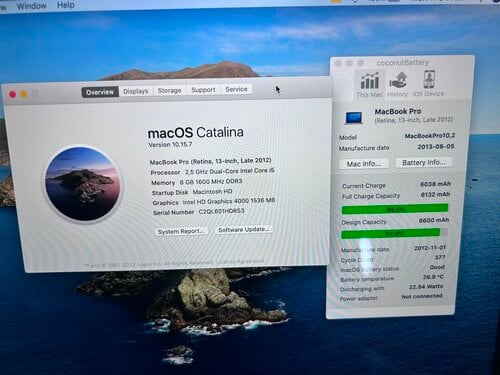The width and height of the screenshot is (500, 375).
Task: Select the Overview tab
Action: click(x=100, y=92)
